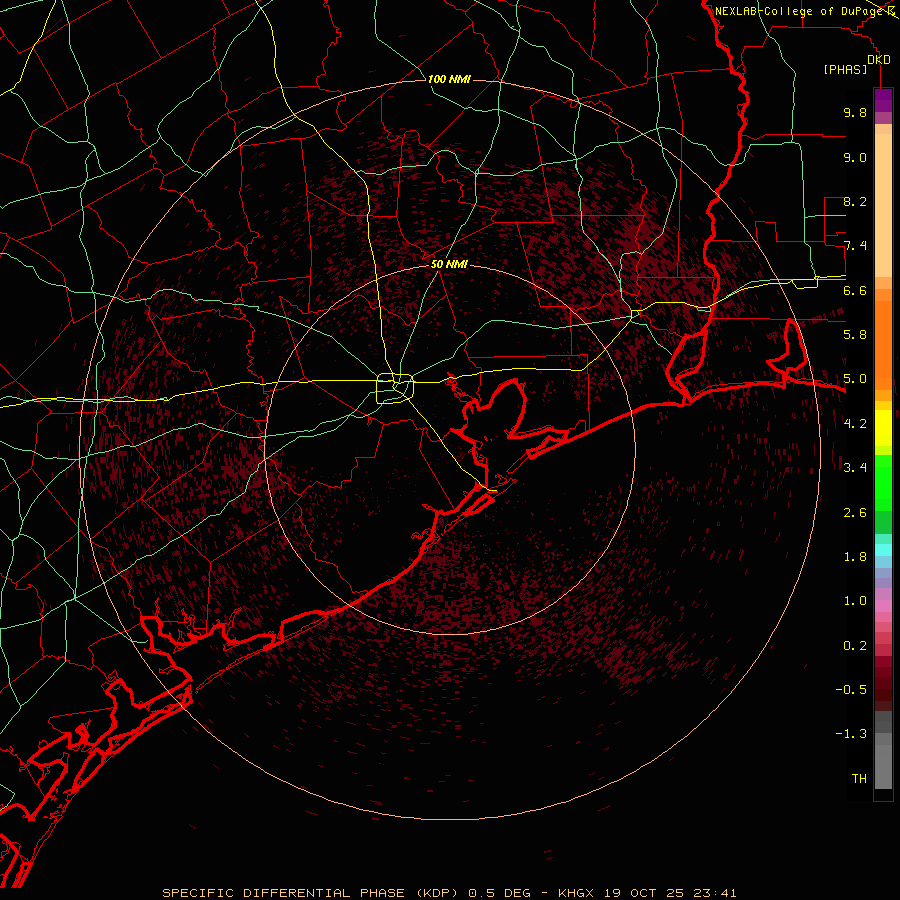
Task: Click the 50 NMI range ring label
Action: (x=449, y=264)
